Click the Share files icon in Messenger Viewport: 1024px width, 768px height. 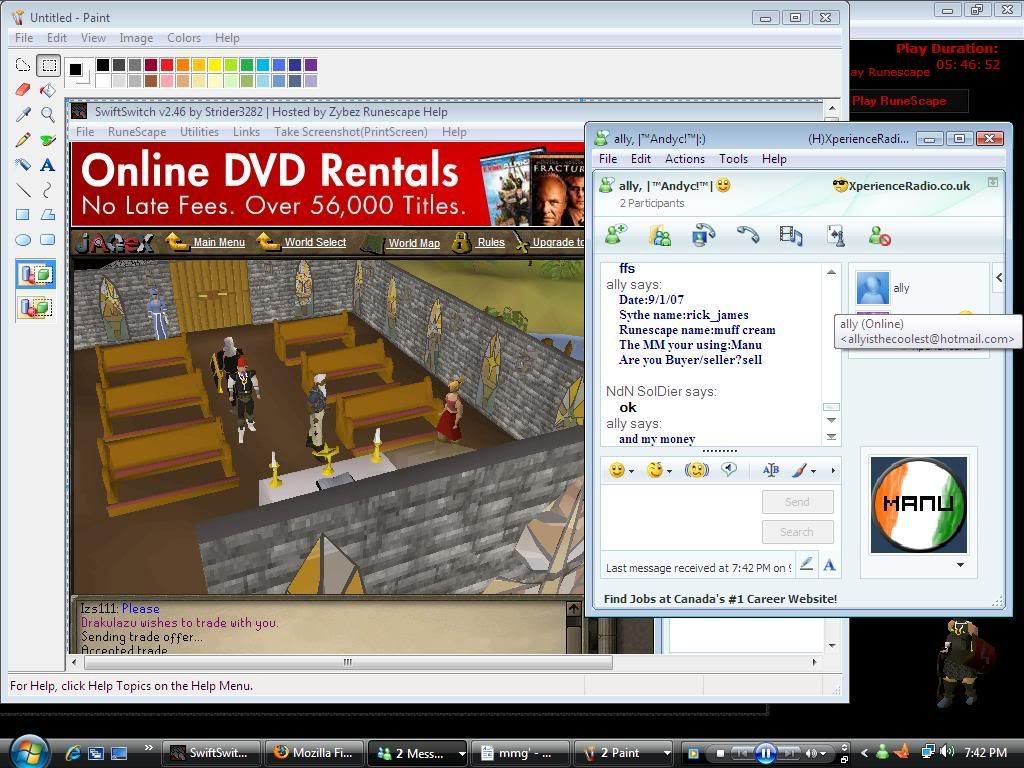(660, 235)
